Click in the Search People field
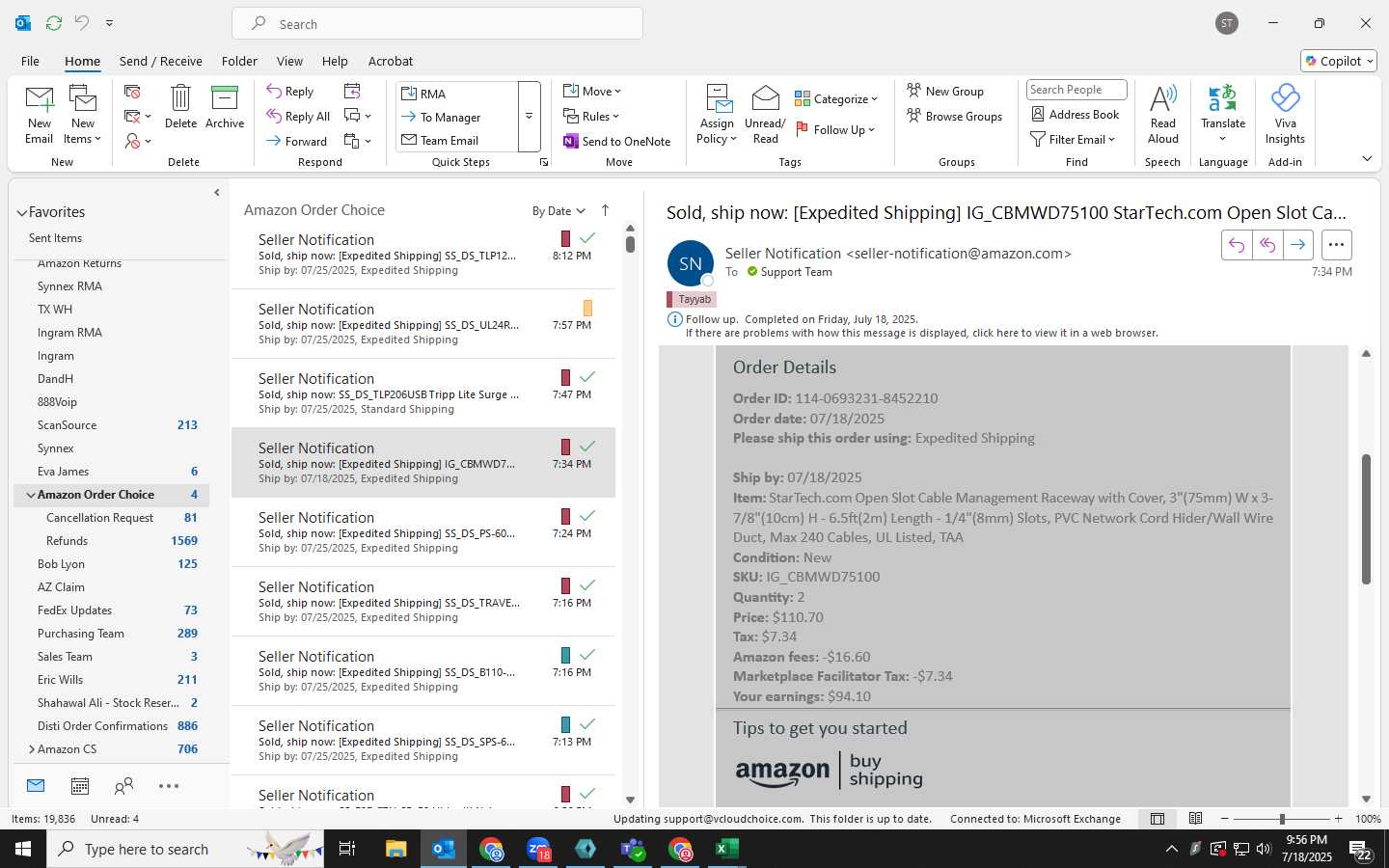1389x868 pixels. coord(1076,90)
